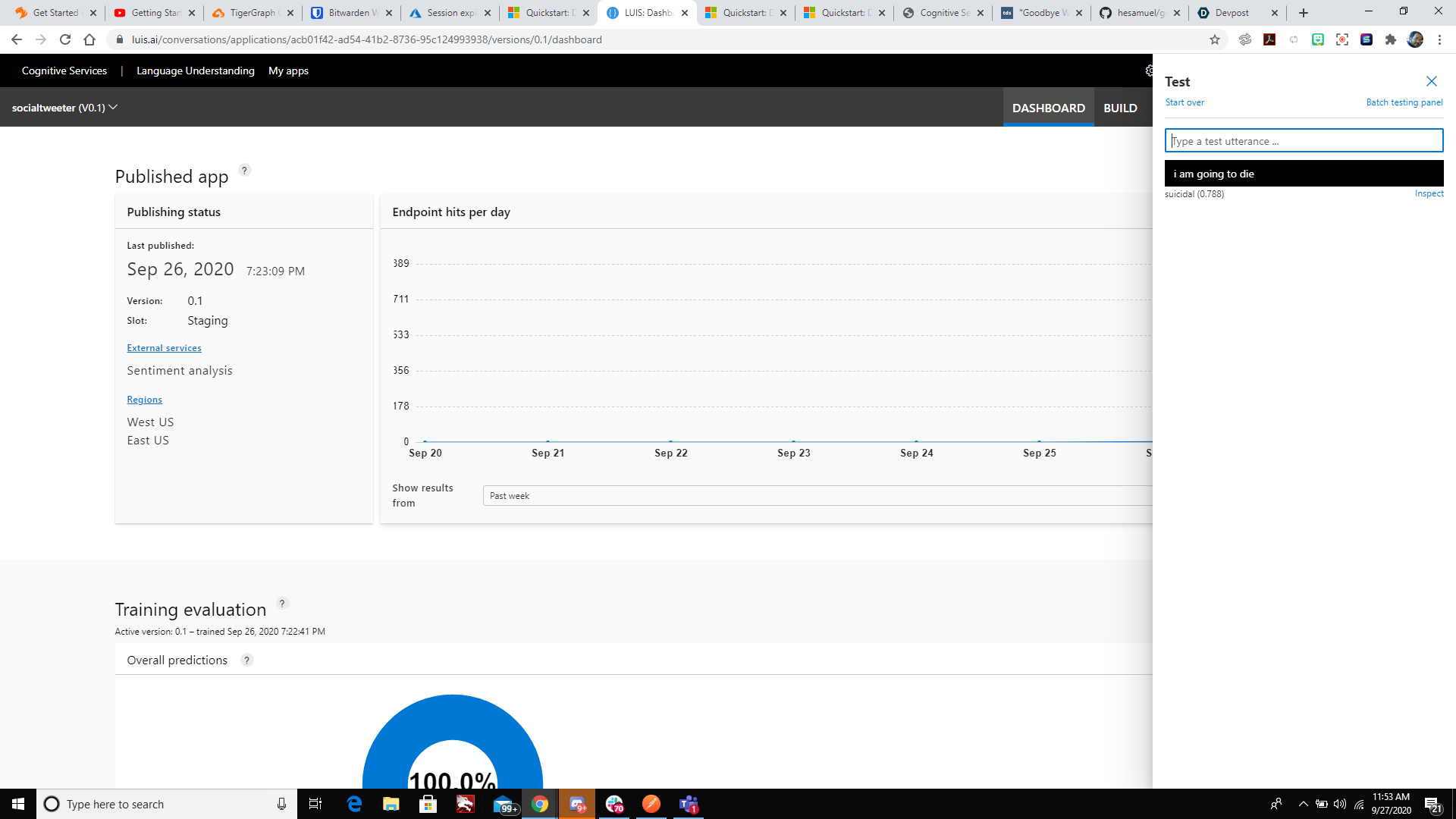Close the Test panel with X icon
The width and height of the screenshot is (1456, 819).
click(1431, 81)
